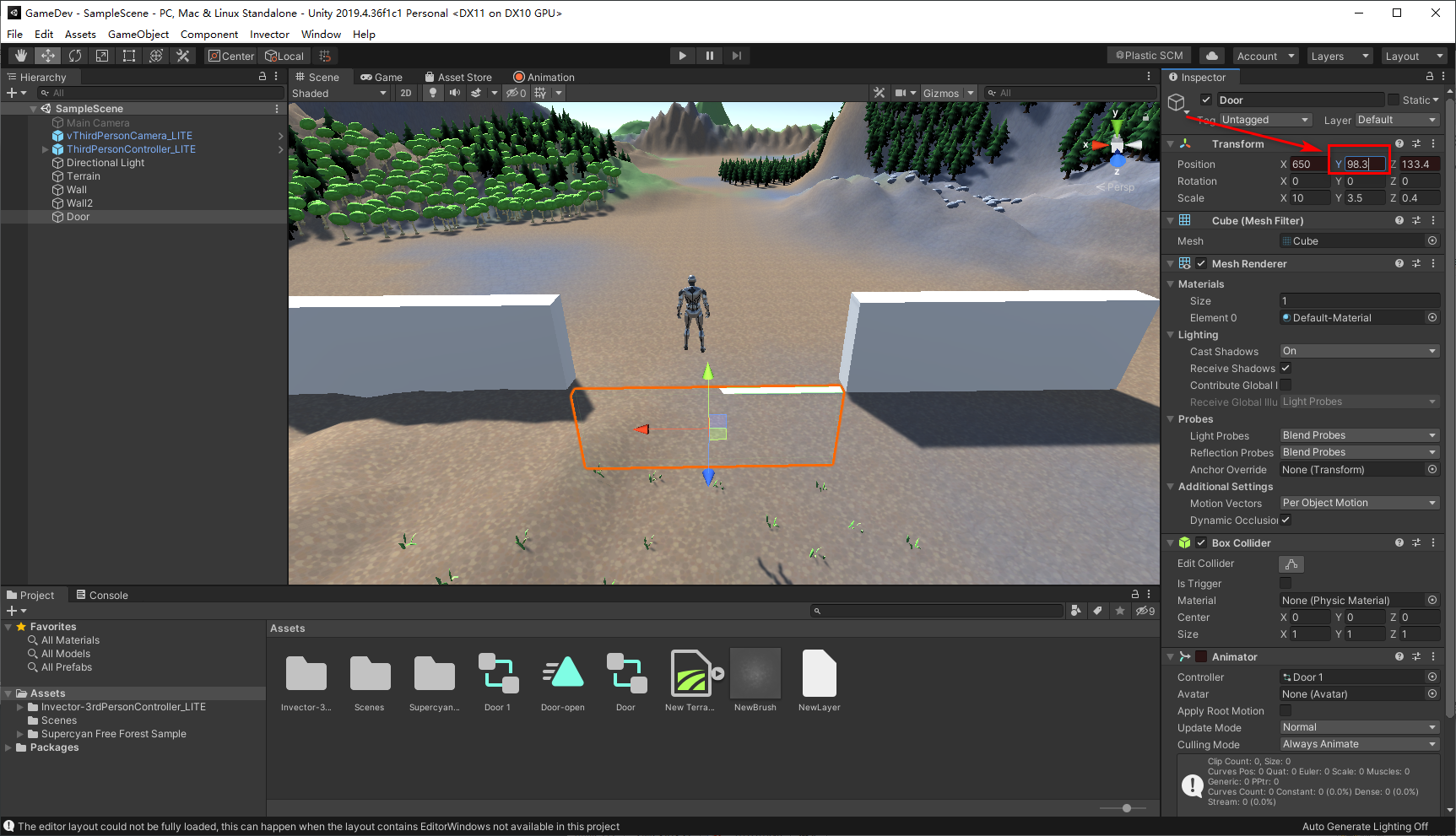Open Box Collider options menu
This screenshot has height=836, width=1456.
(1433, 543)
